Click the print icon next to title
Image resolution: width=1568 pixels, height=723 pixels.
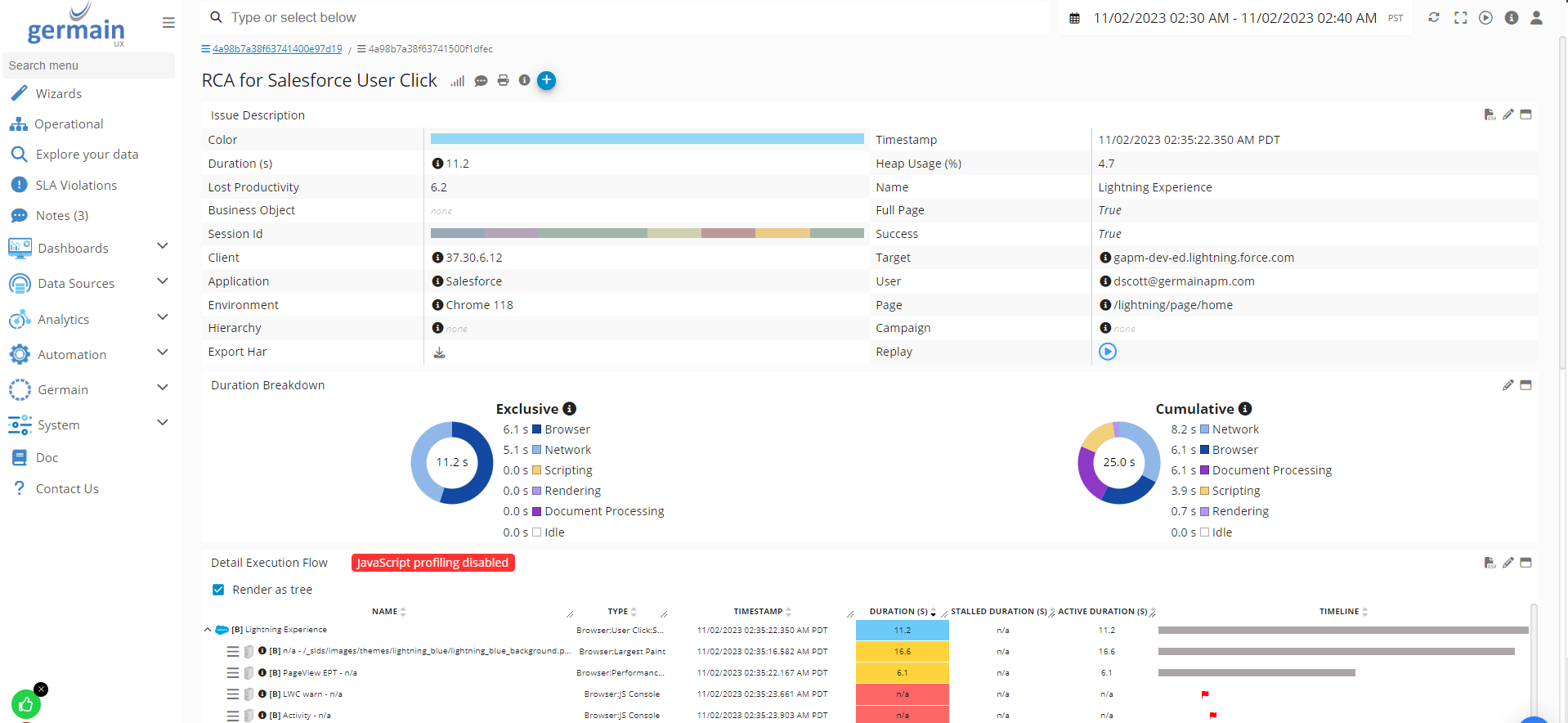[503, 80]
